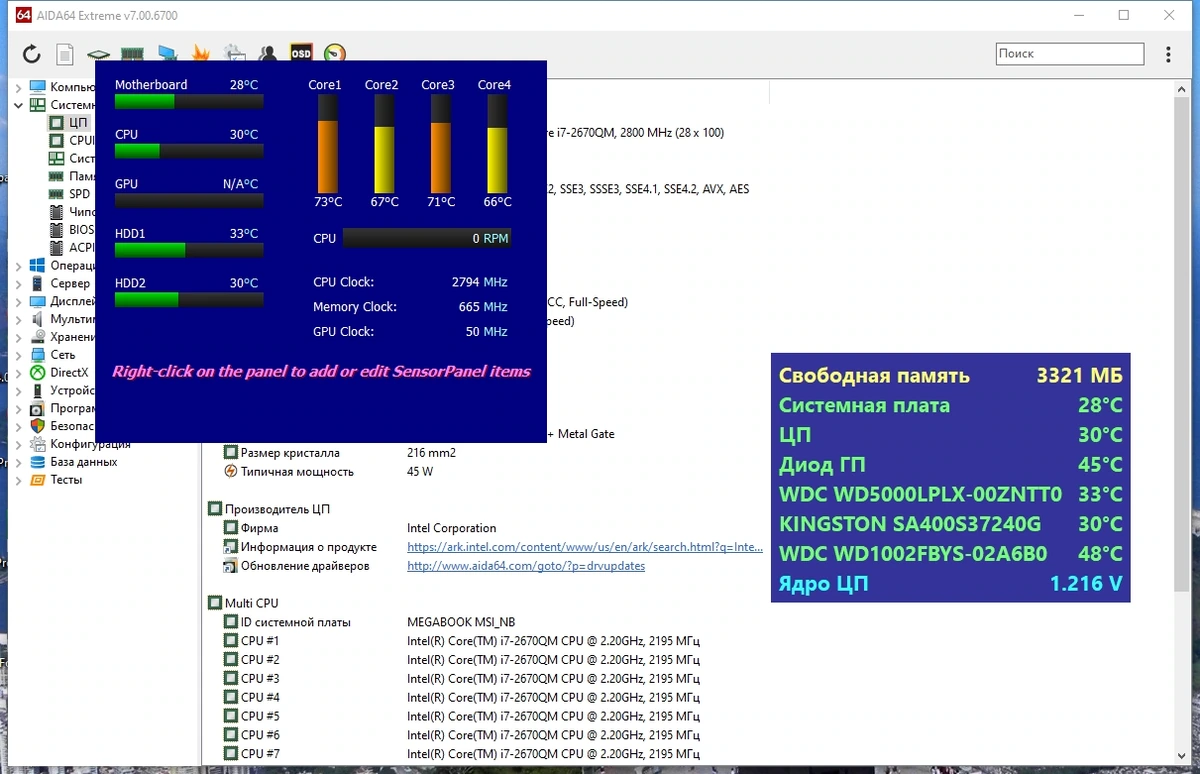Screen dimensions: 1200x774
Task: Click the Core1 vertical temperature bar
Action: click(328, 146)
